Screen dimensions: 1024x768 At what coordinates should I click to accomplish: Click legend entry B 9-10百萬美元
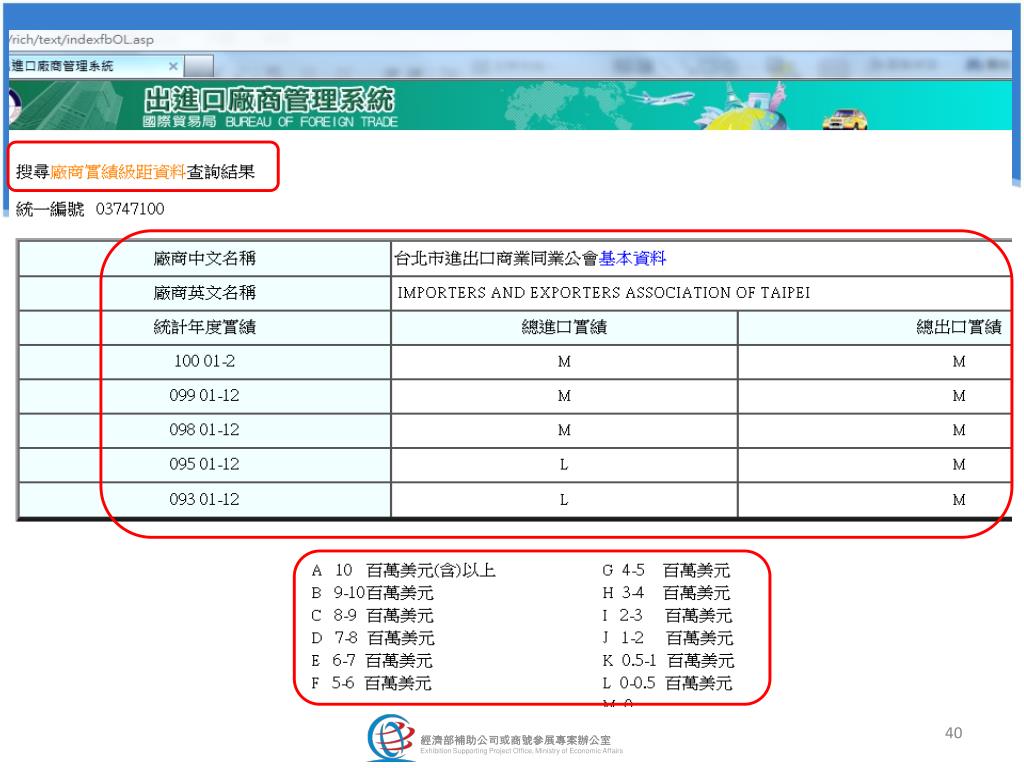tap(372, 593)
